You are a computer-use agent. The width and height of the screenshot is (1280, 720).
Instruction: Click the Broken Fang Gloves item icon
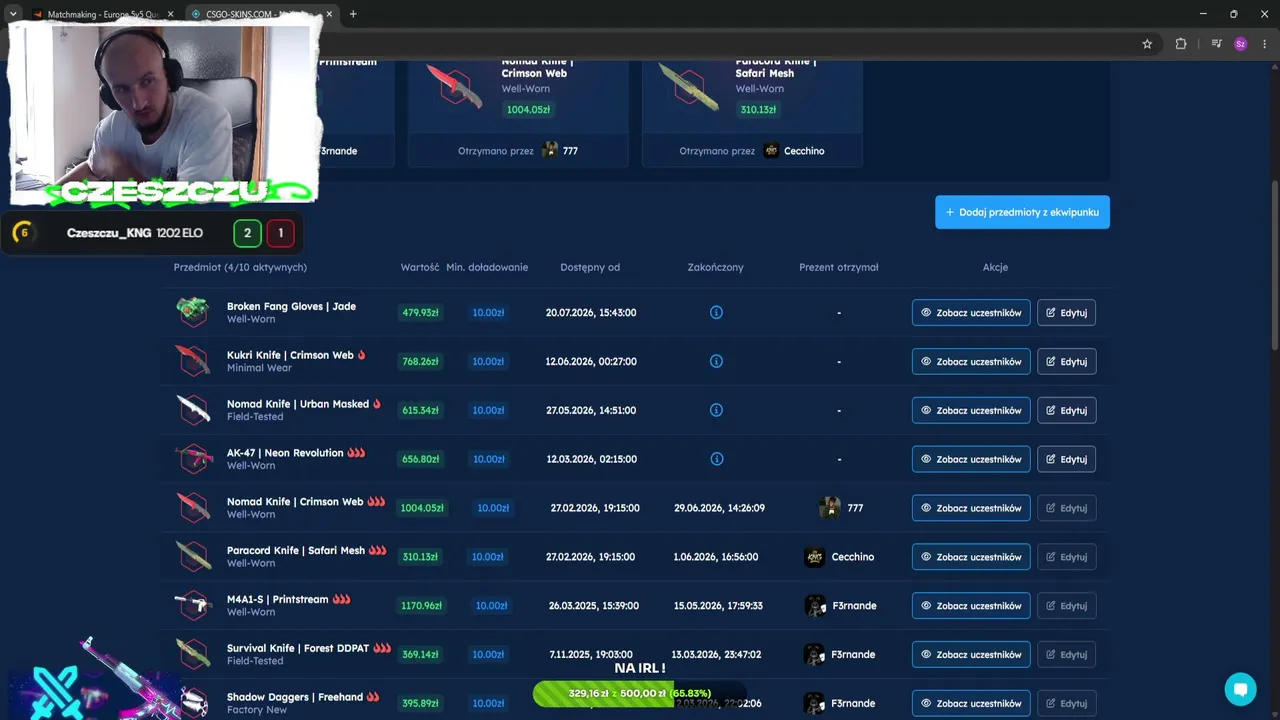point(193,312)
